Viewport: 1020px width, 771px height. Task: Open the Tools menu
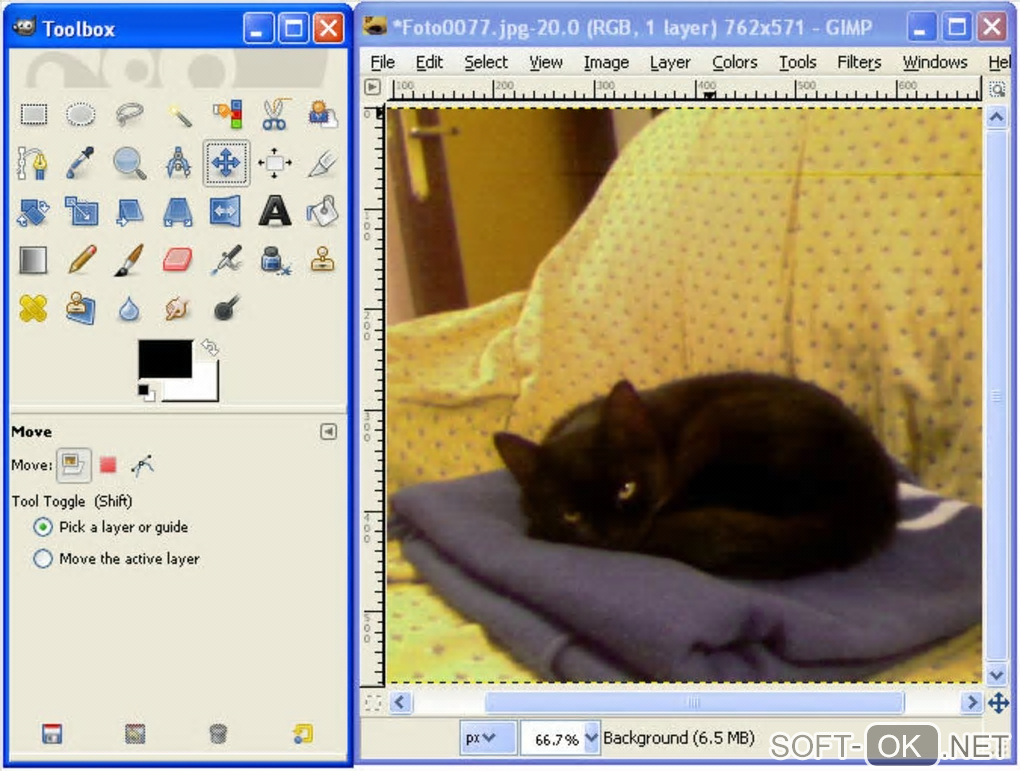coord(798,62)
